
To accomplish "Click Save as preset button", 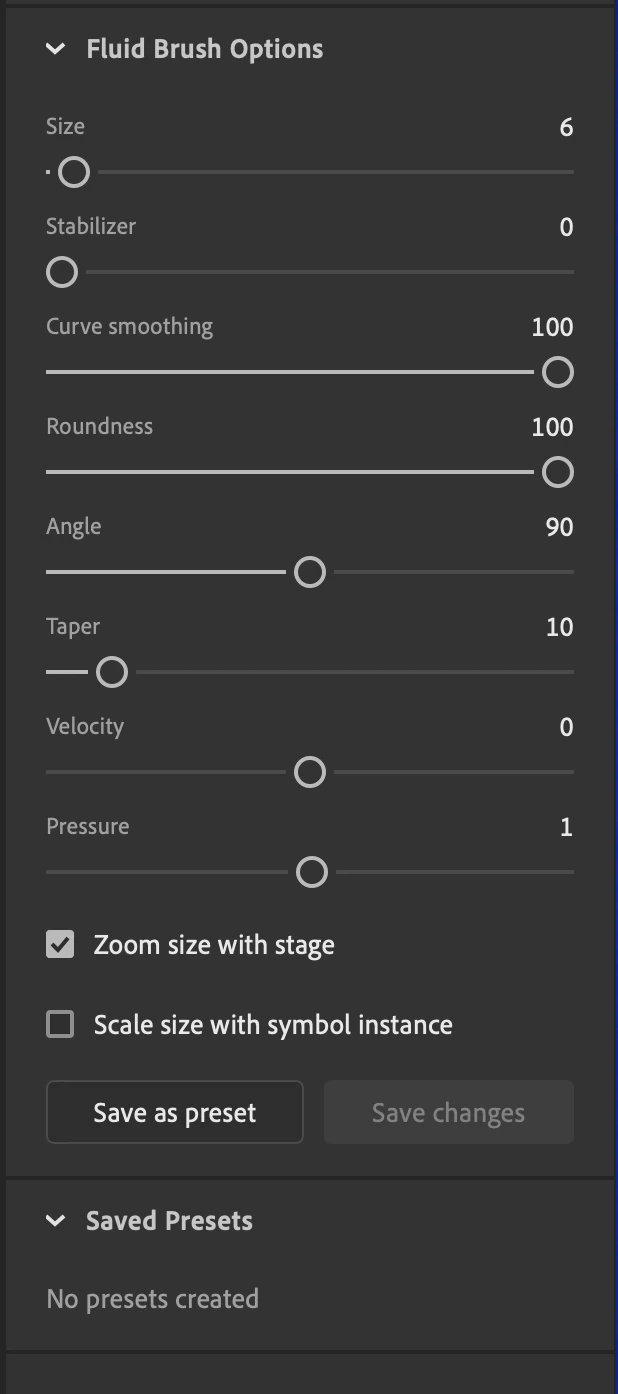I will 175,1112.
